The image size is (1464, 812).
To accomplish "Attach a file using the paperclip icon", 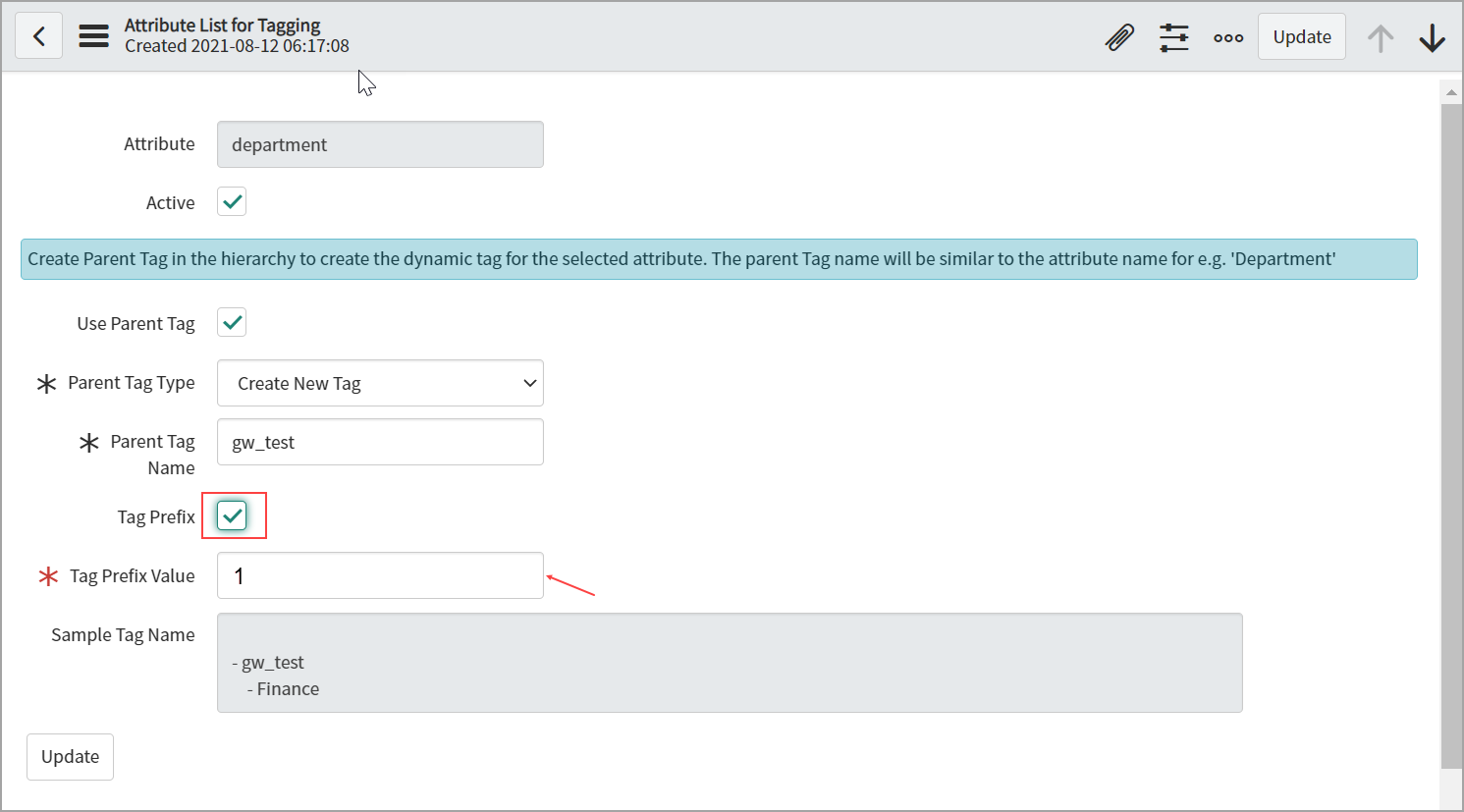I will pyautogui.click(x=1119, y=36).
